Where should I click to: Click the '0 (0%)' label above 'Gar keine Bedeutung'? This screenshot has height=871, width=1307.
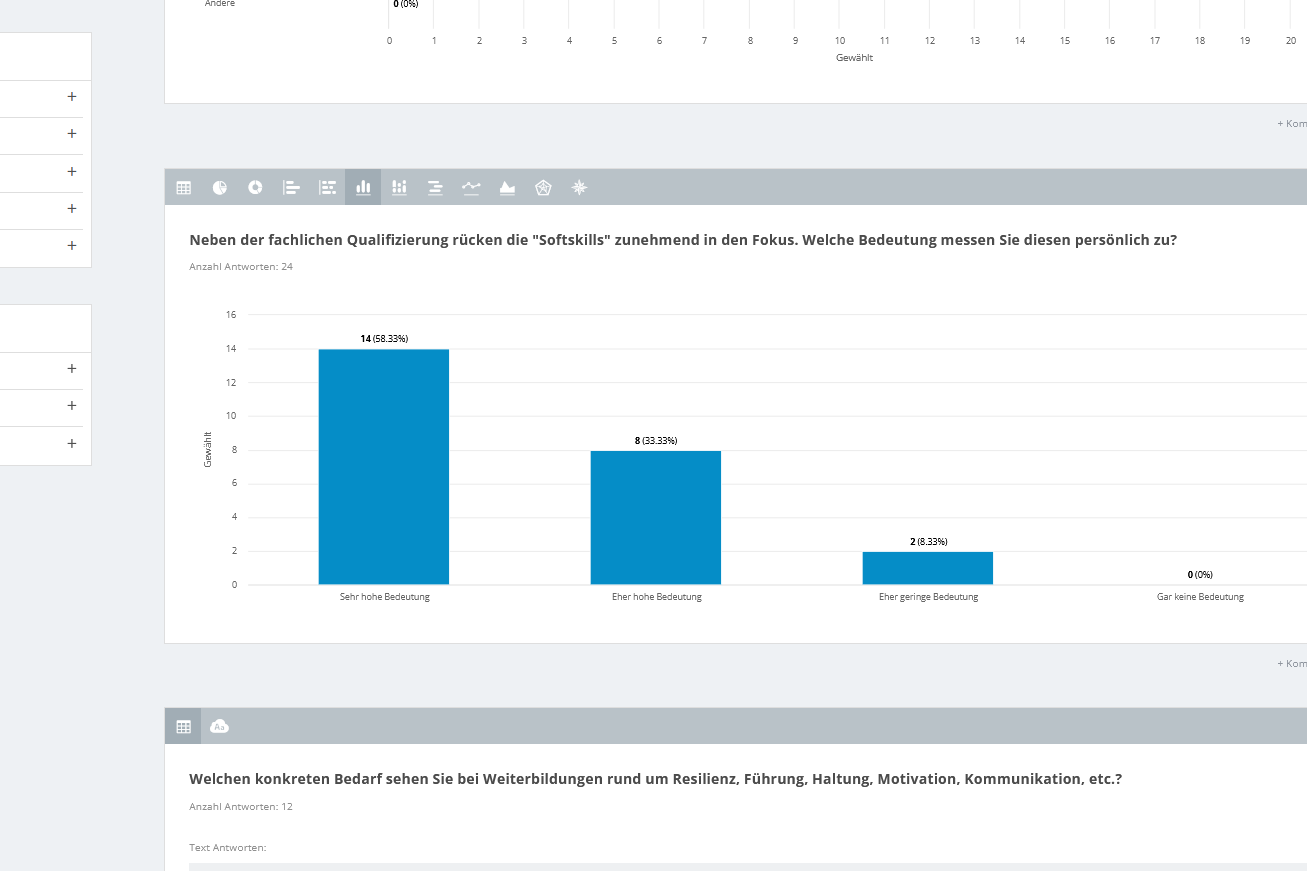1200,575
